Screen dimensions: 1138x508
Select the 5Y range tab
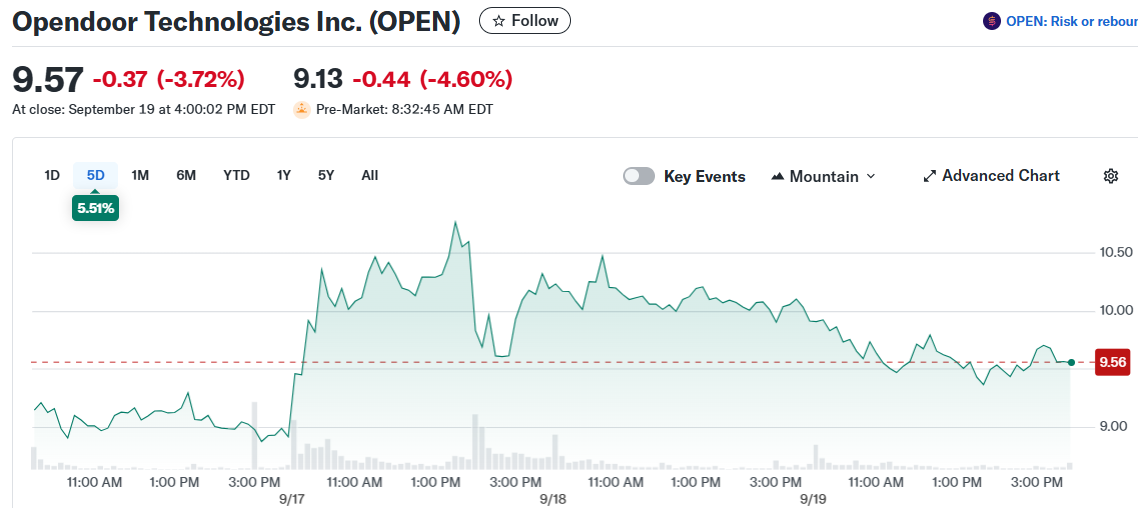[326, 176]
